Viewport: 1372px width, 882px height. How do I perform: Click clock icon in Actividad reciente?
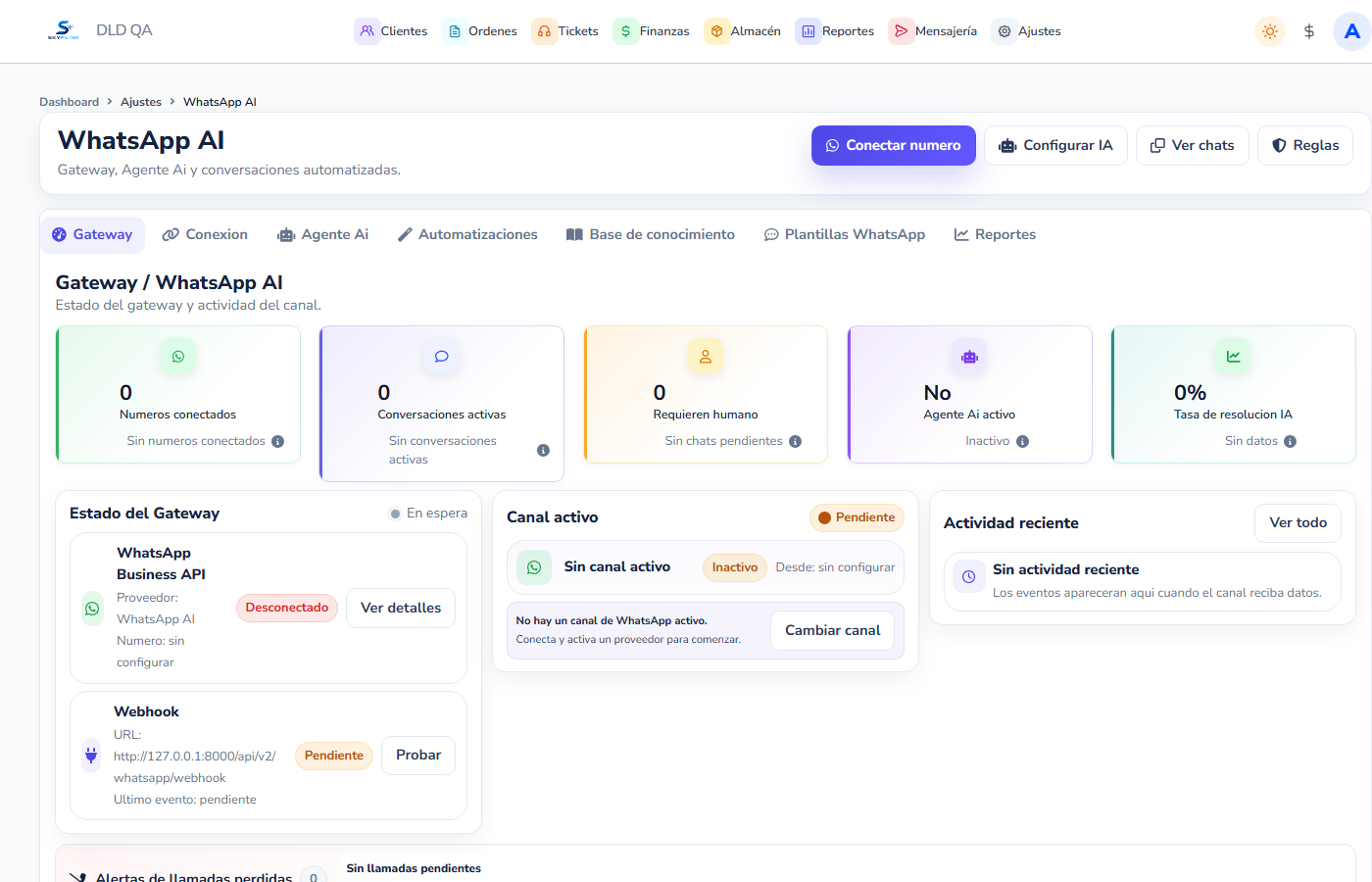click(x=968, y=577)
